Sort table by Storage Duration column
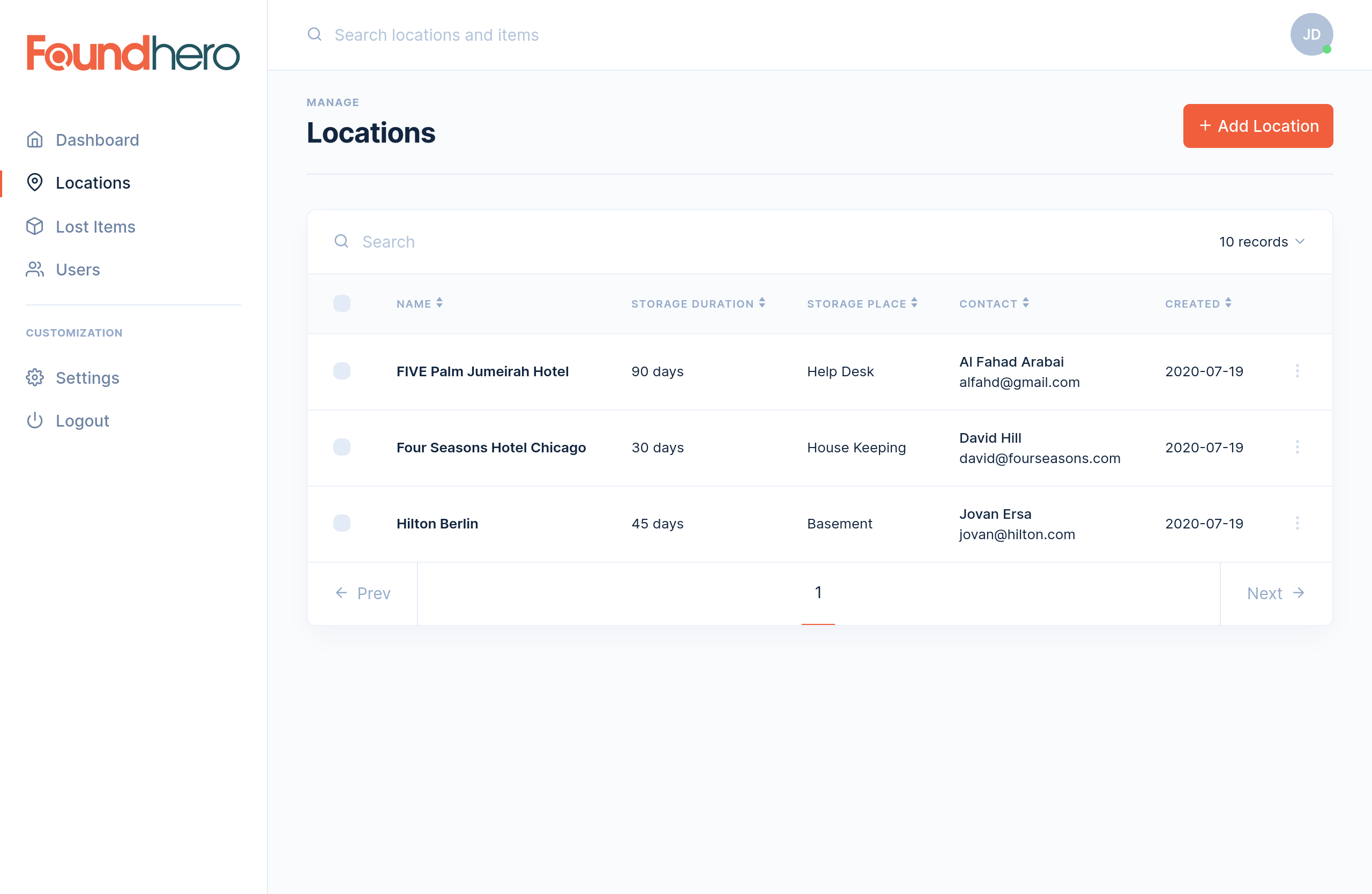 (x=698, y=303)
